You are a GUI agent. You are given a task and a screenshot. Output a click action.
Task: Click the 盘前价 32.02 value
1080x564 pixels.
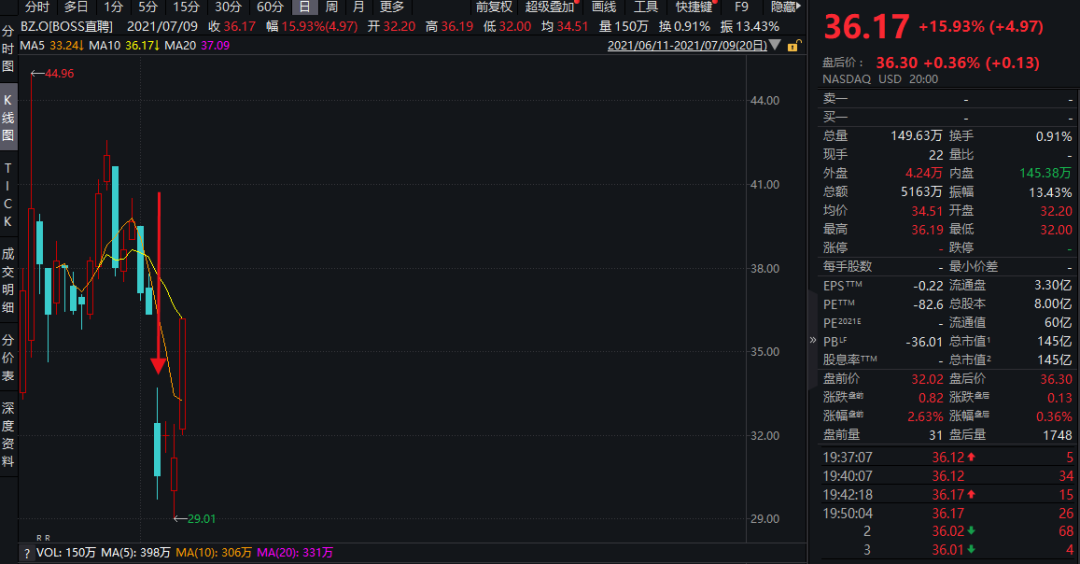click(927, 379)
